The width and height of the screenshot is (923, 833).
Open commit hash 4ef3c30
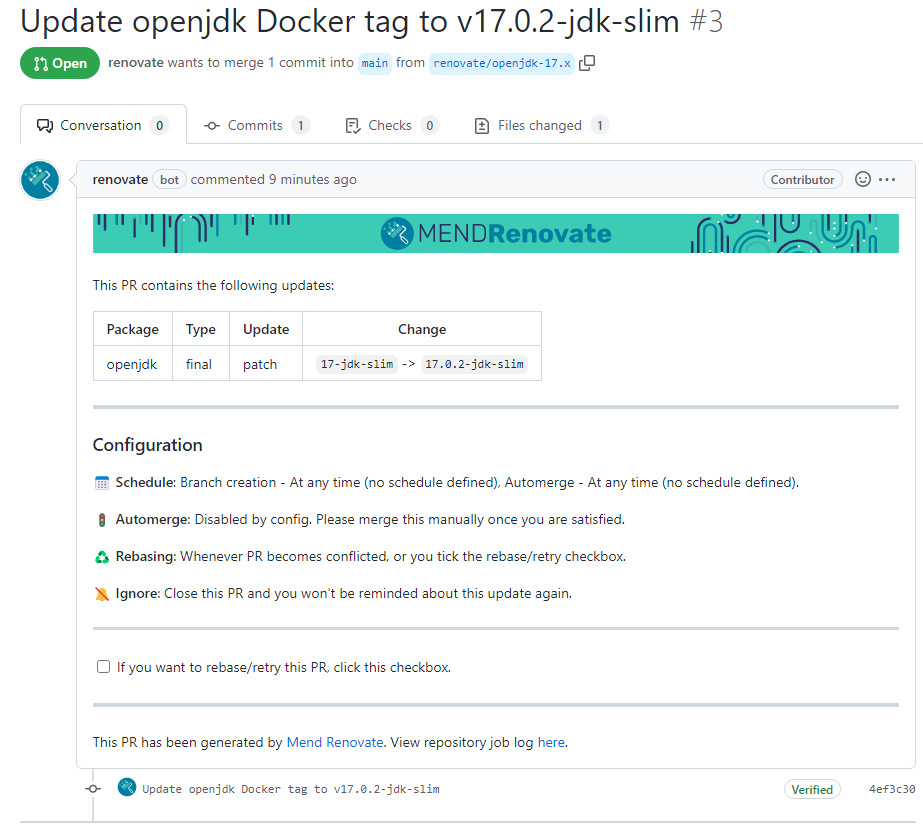coord(892,789)
